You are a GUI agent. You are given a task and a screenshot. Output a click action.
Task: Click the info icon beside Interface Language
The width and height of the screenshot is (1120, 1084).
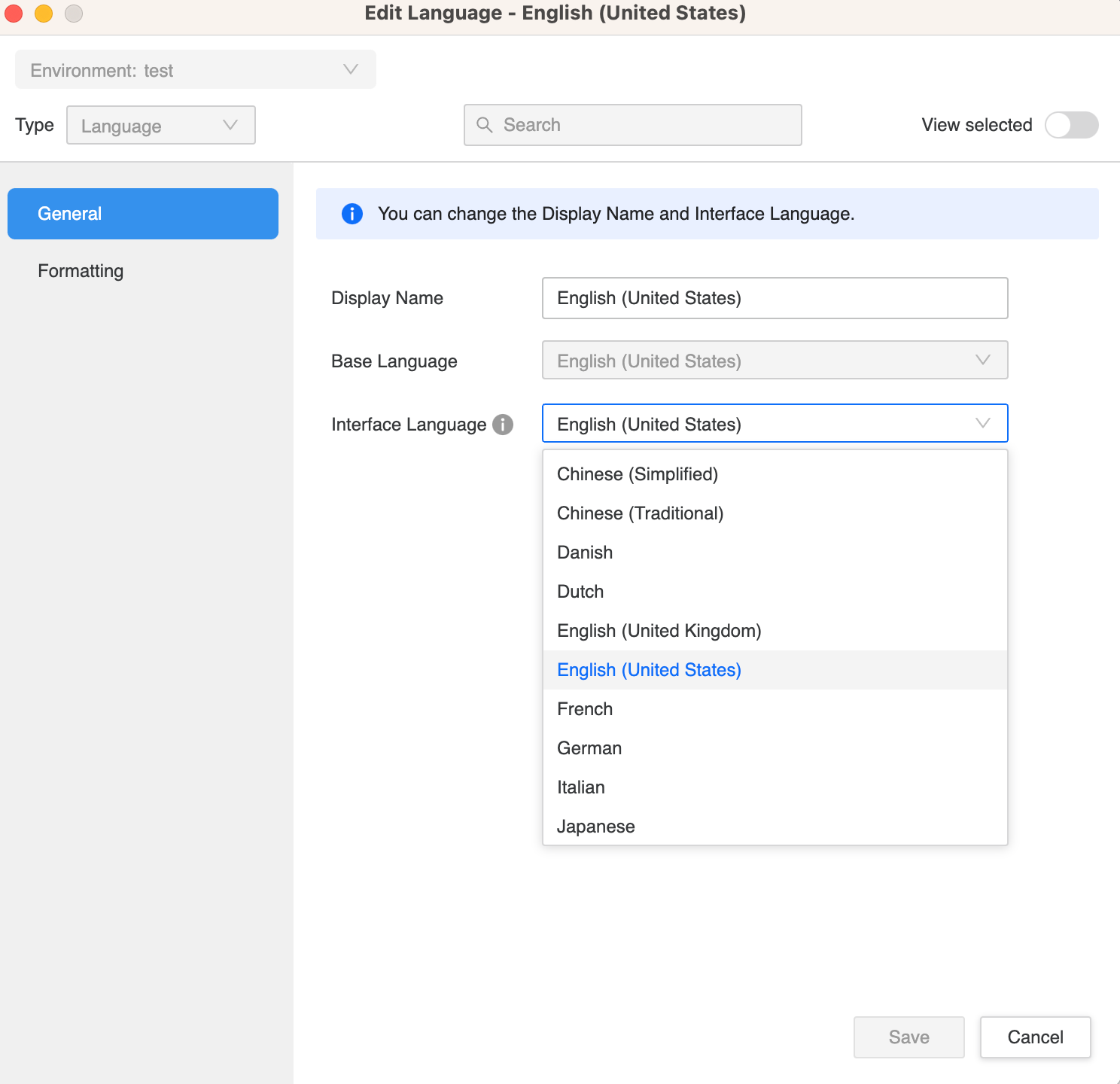[503, 425]
